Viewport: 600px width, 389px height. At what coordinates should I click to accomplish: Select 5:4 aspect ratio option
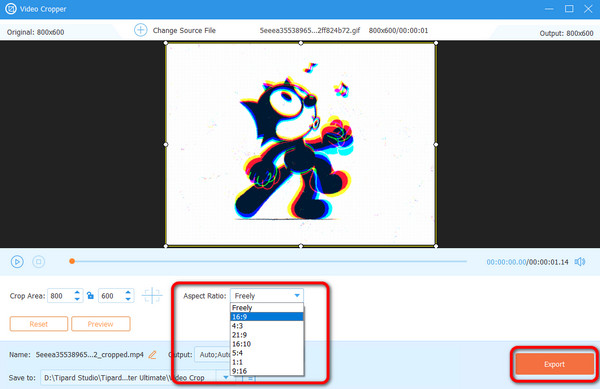267,353
